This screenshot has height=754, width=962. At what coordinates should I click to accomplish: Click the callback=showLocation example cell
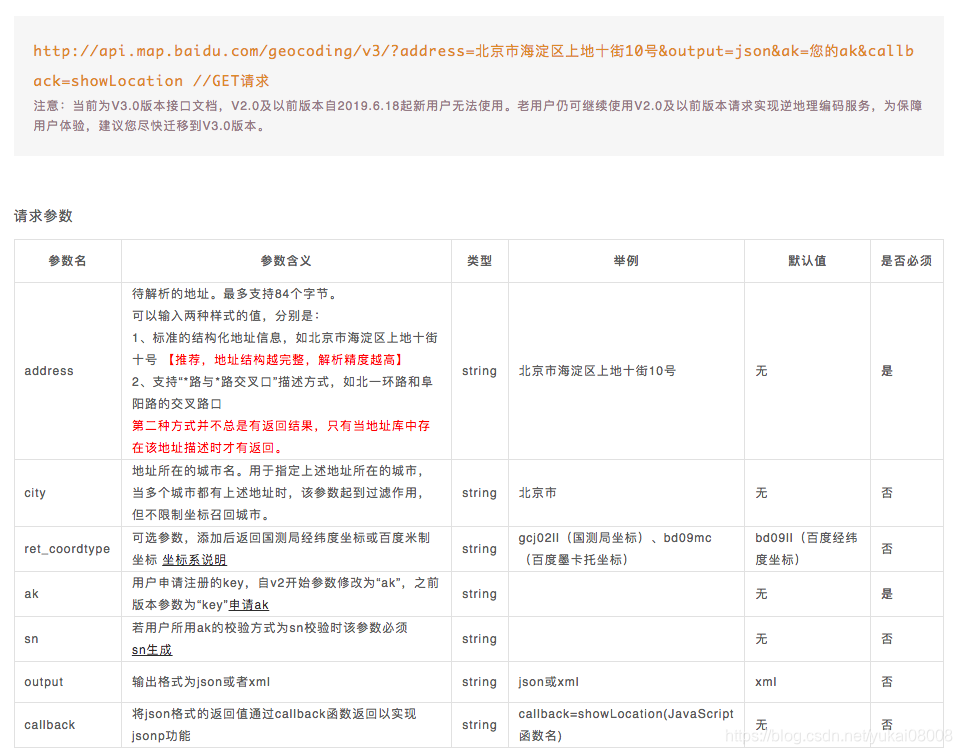point(626,725)
